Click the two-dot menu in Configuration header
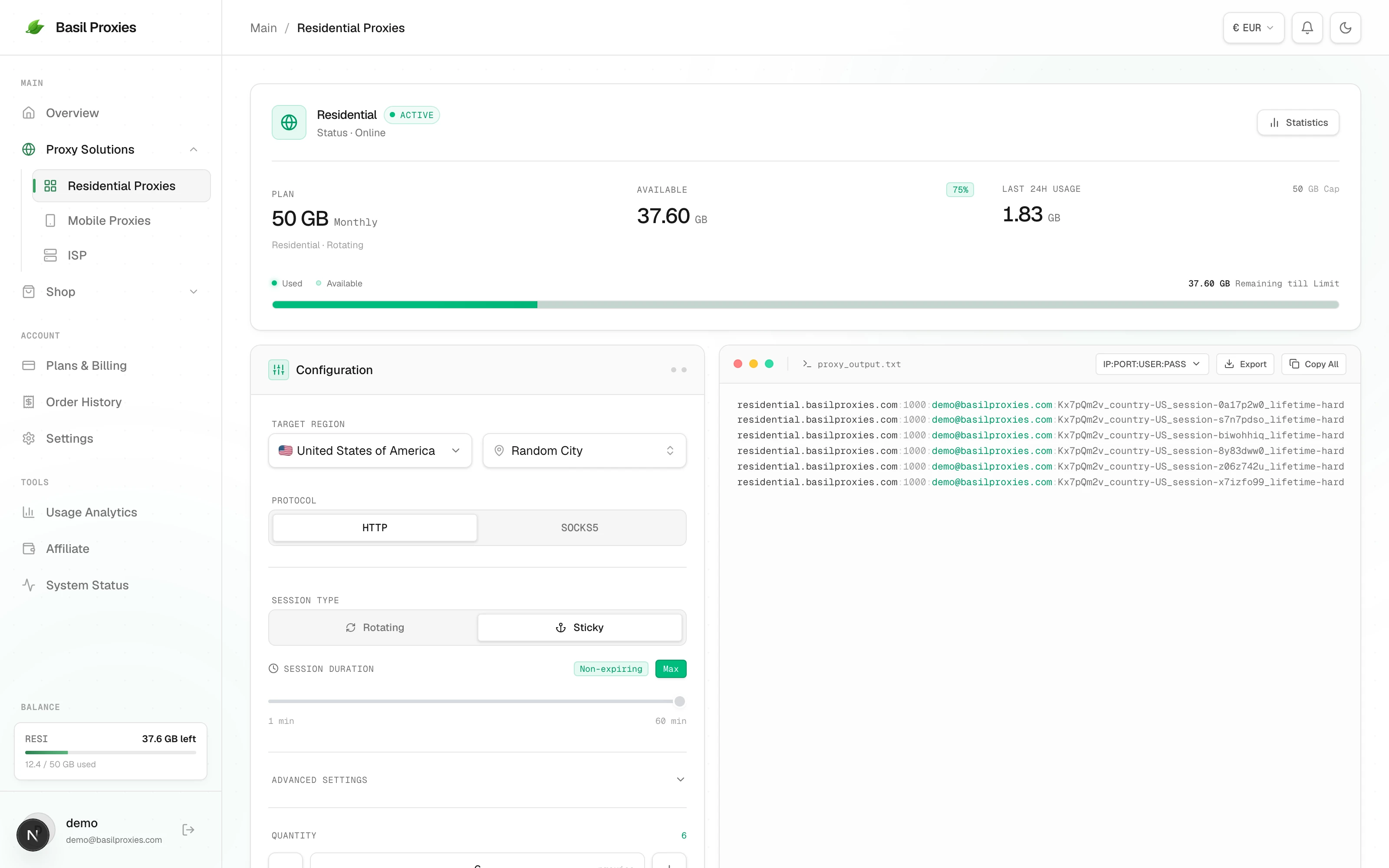 click(678, 370)
